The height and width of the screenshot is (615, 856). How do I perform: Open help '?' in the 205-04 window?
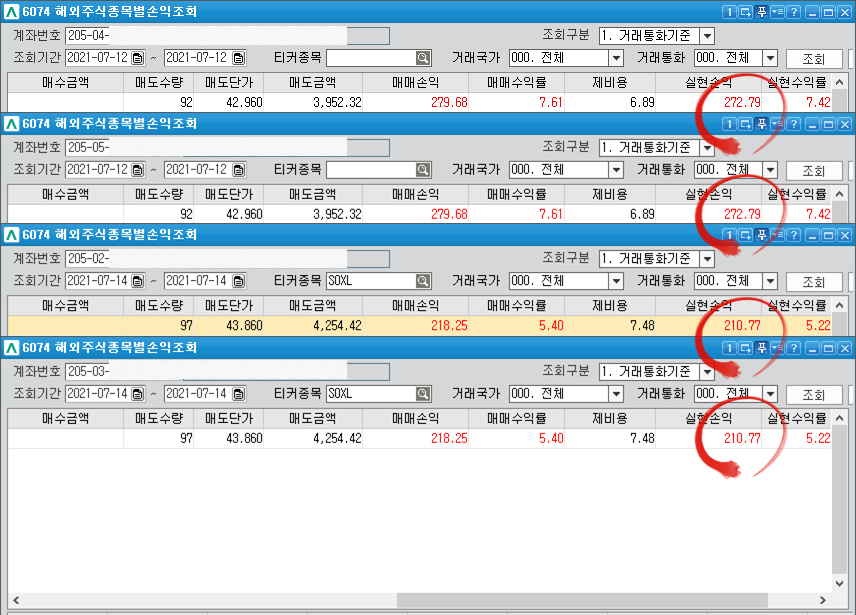click(x=794, y=11)
